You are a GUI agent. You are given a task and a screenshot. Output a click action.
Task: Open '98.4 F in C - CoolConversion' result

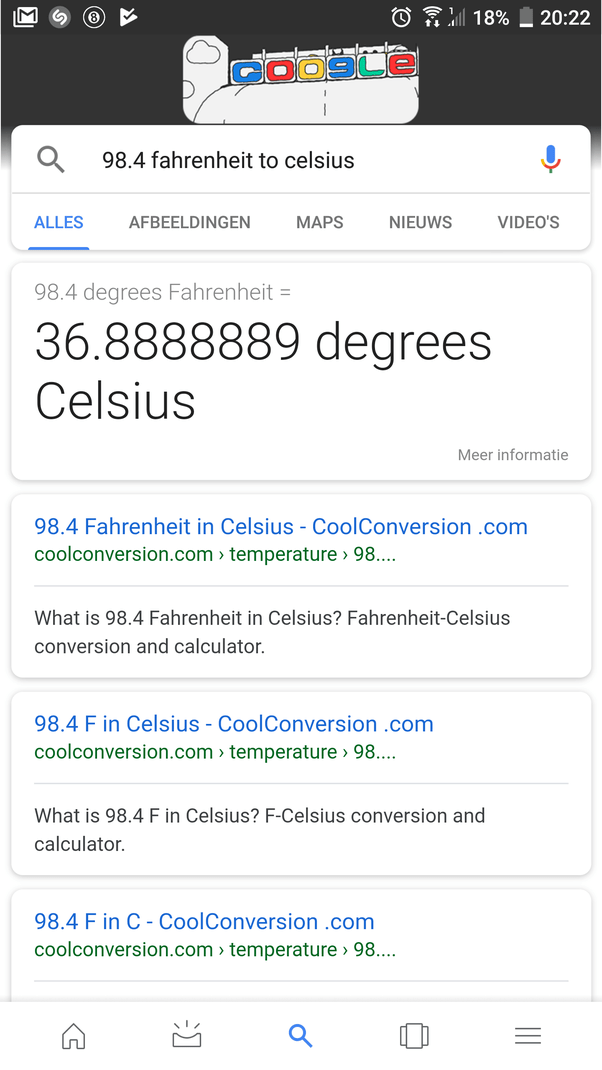pyautogui.click(x=204, y=922)
